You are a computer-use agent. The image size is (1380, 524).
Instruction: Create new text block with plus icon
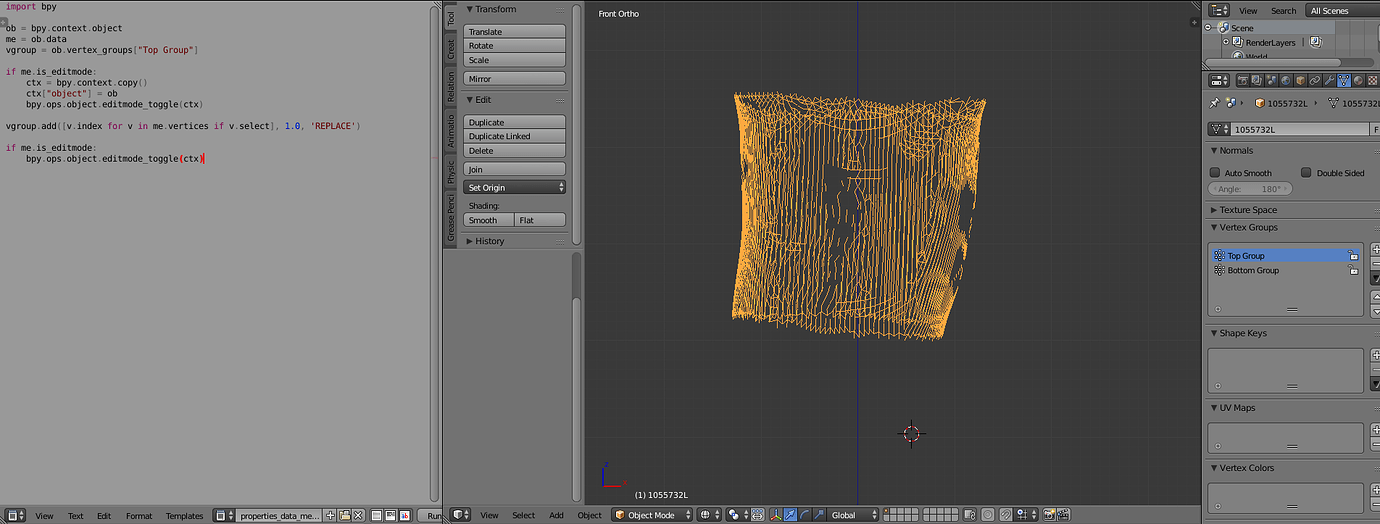(330, 516)
